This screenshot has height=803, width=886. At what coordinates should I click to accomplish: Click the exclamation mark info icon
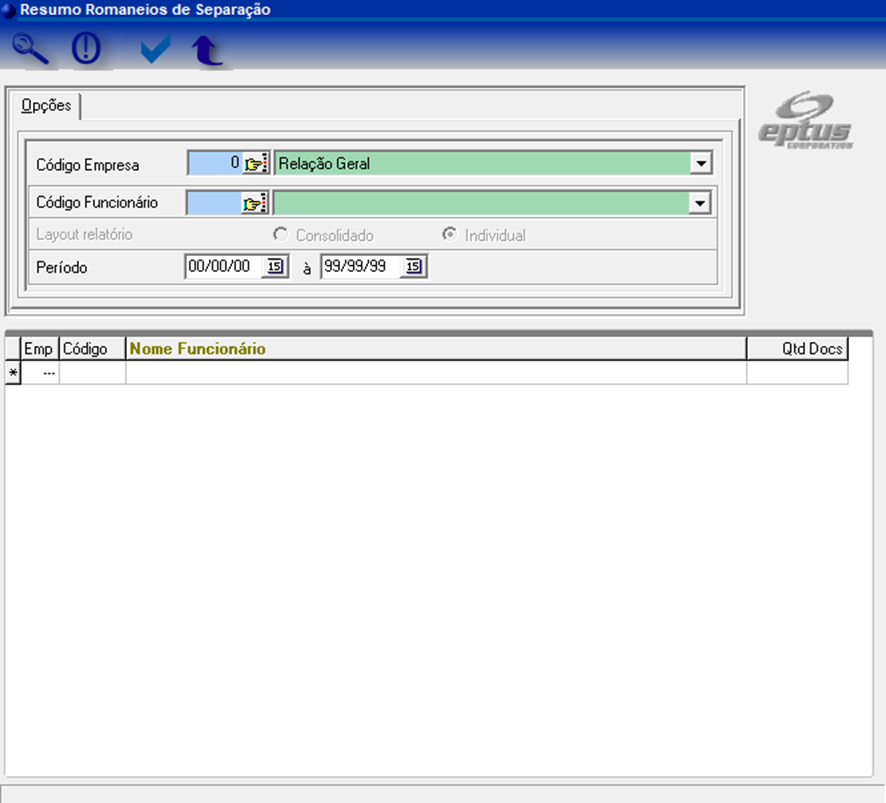pyautogui.click(x=86, y=48)
